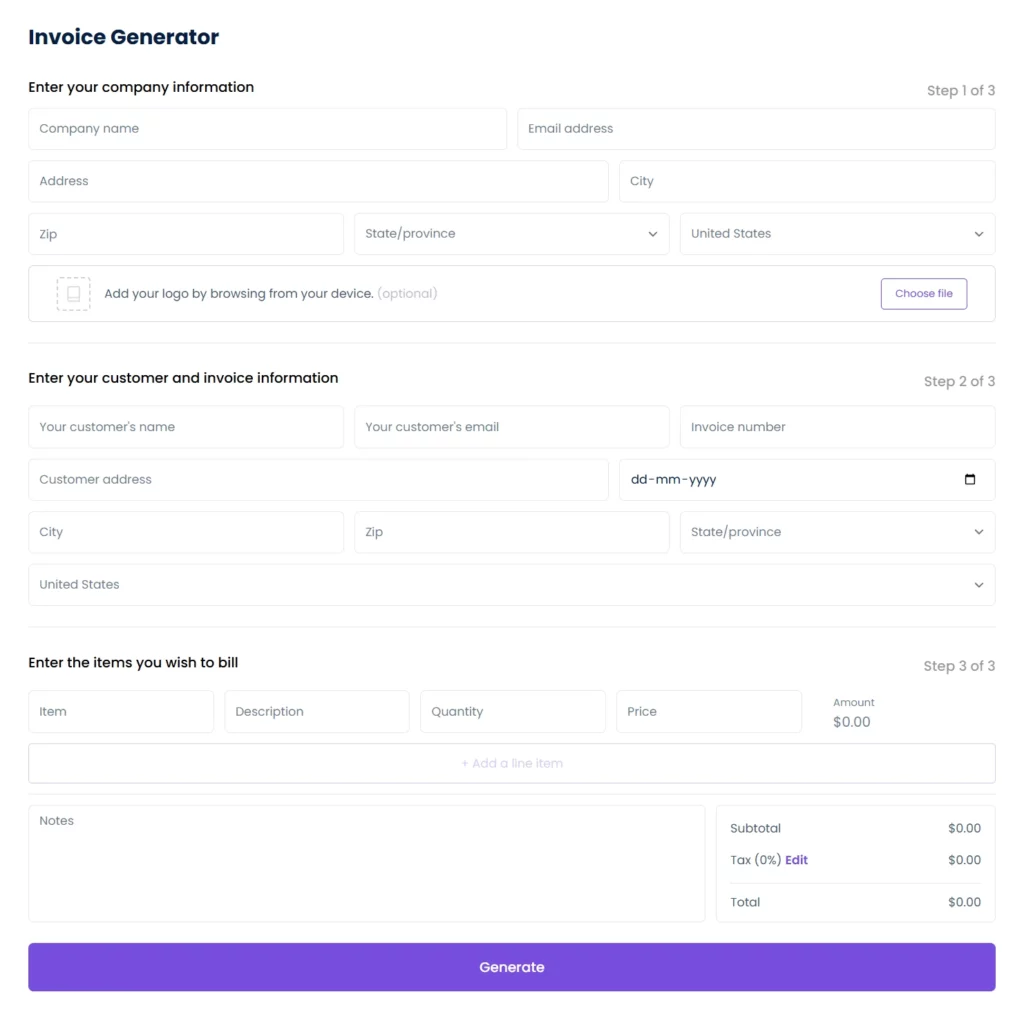Click the logo placeholder icon

click(73, 293)
